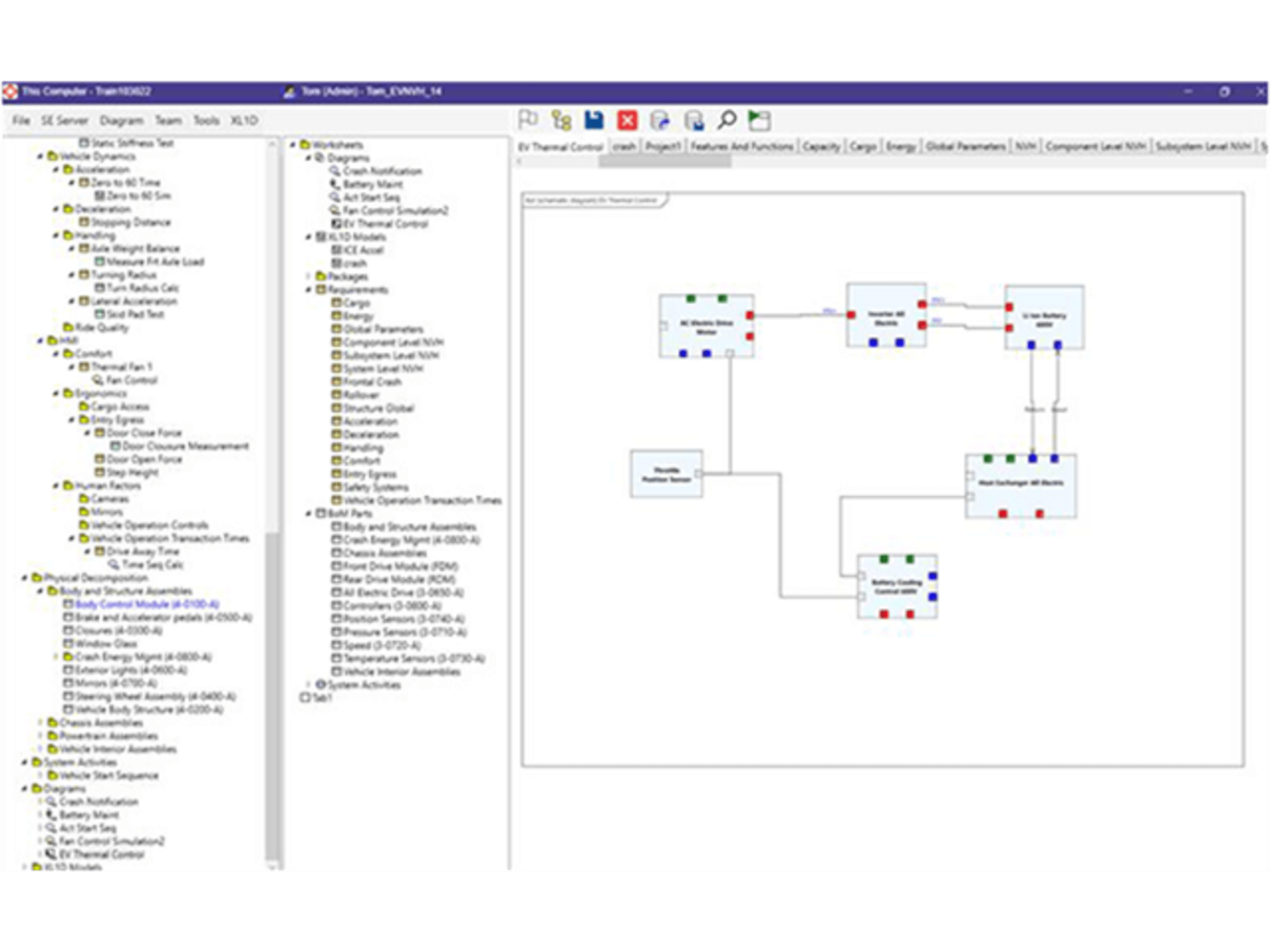Select Battery Maint diagram in Worksheets tree
The height and width of the screenshot is (952, 1270).
point(372,184)
